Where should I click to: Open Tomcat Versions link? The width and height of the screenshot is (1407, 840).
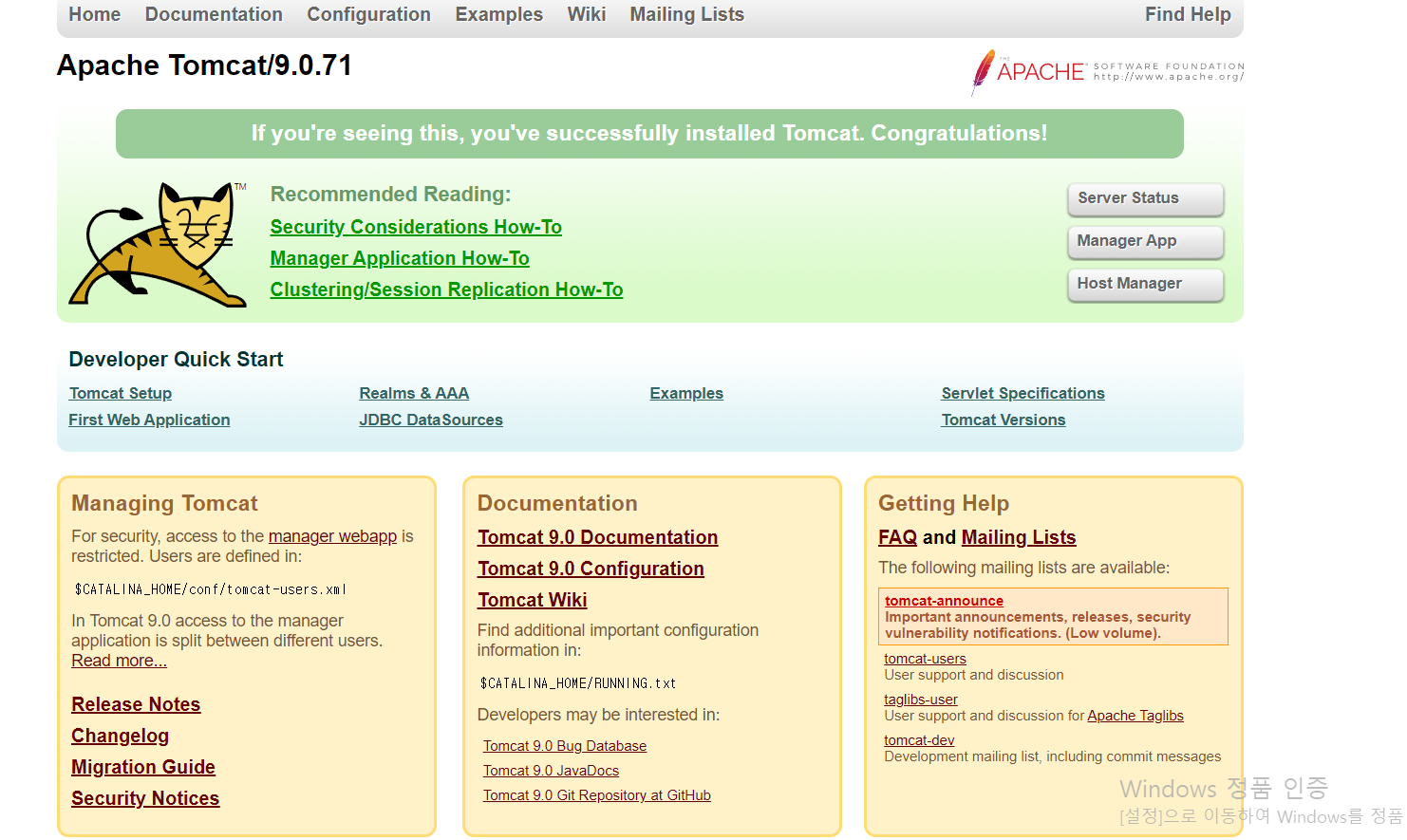coord(1004,420)
